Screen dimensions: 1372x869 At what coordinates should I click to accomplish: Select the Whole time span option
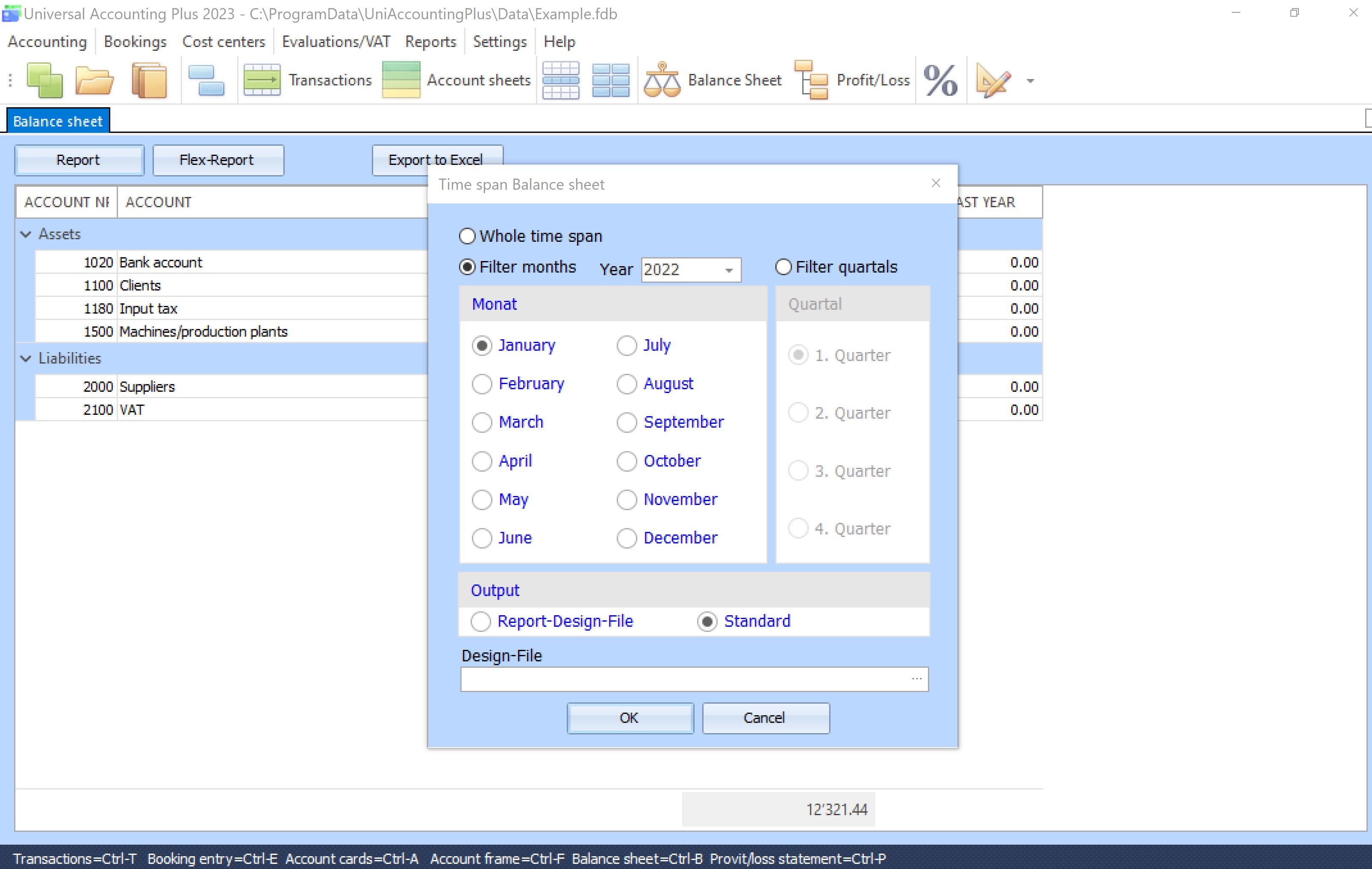coord(467,236)
